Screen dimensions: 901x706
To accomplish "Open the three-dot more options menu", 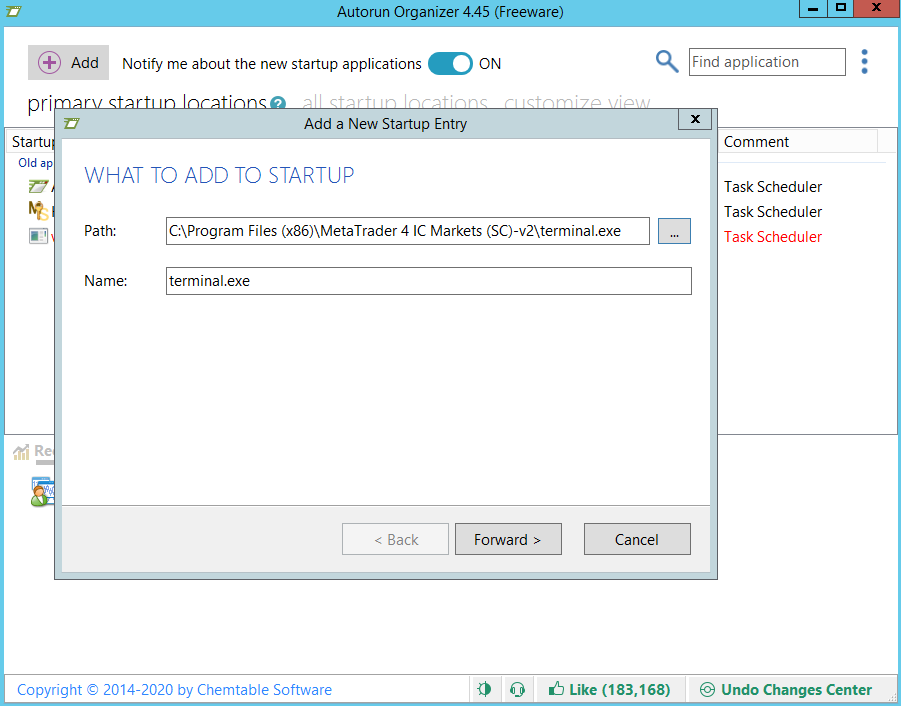I will (x=864, y=61).
